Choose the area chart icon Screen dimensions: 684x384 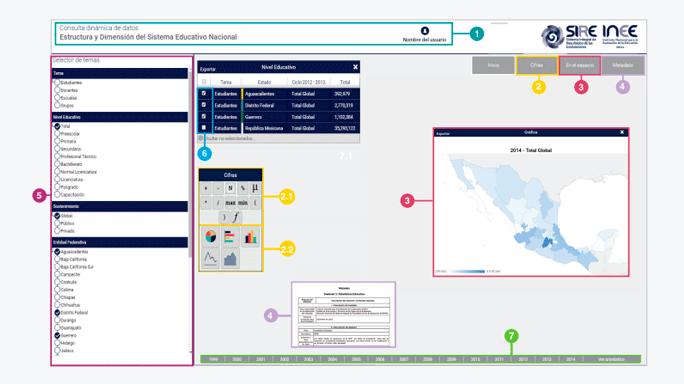230,258
